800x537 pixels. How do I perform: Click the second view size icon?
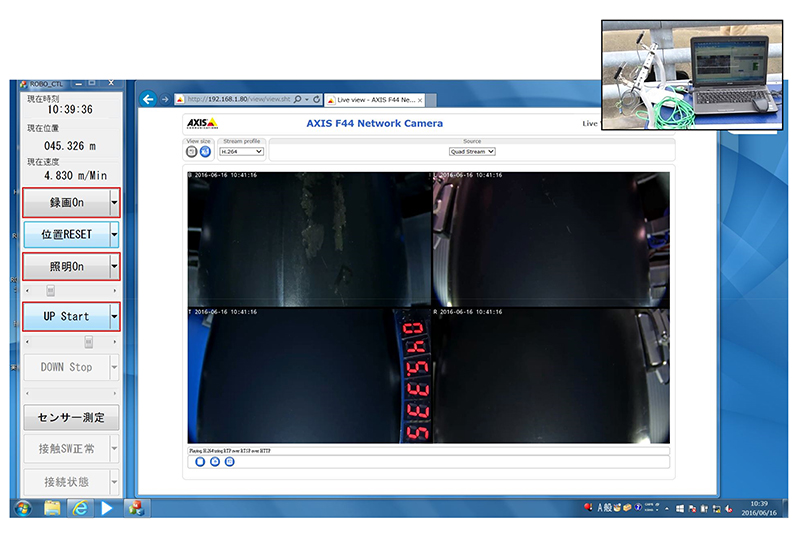204,152
